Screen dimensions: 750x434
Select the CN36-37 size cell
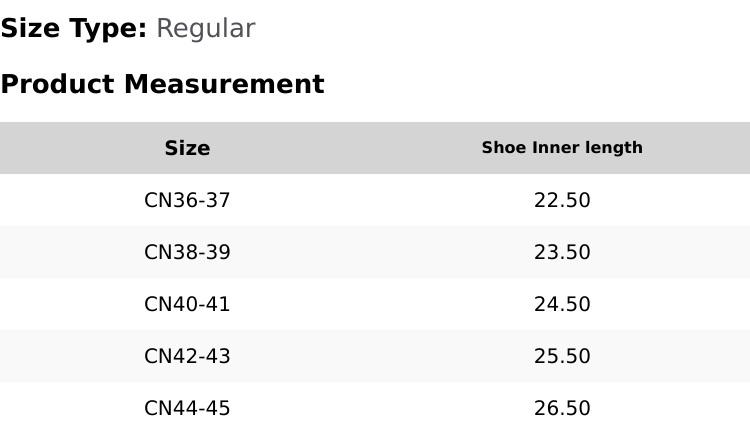click(187, 200)
